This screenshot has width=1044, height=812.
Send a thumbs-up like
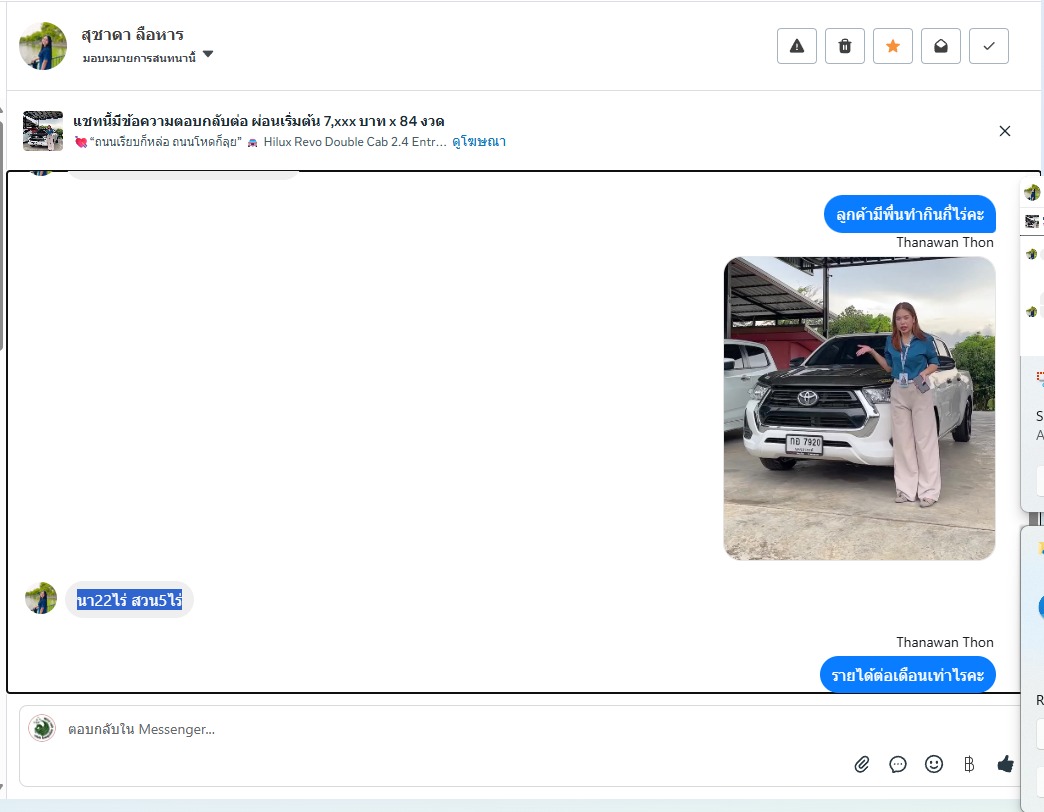point(1005,764)
